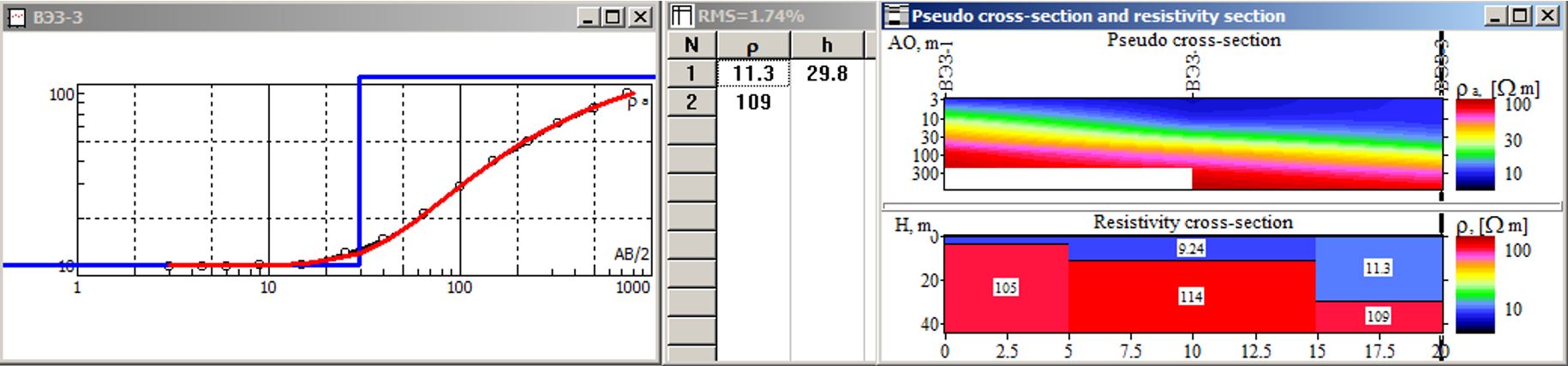Close the ВЭЗ-3 curve window

coord(641,17)
